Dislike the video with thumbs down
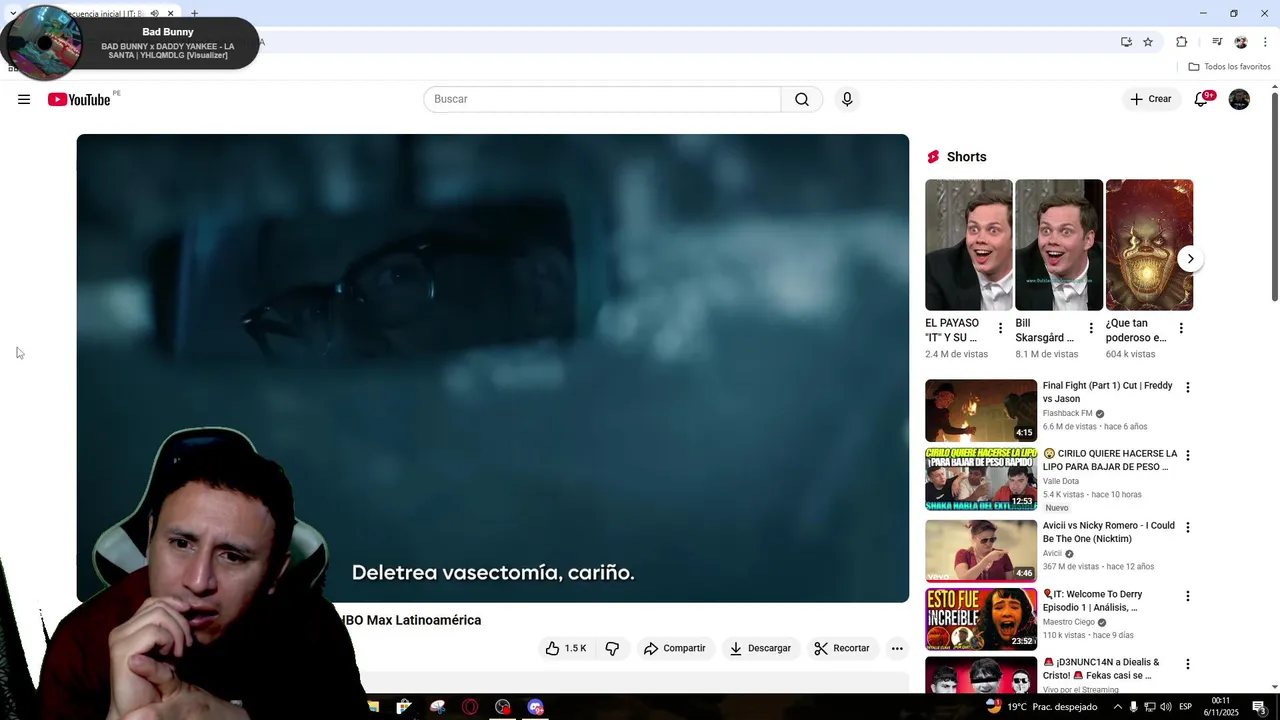This screenshot has height=720, width=1280. [x=612, y=648]
